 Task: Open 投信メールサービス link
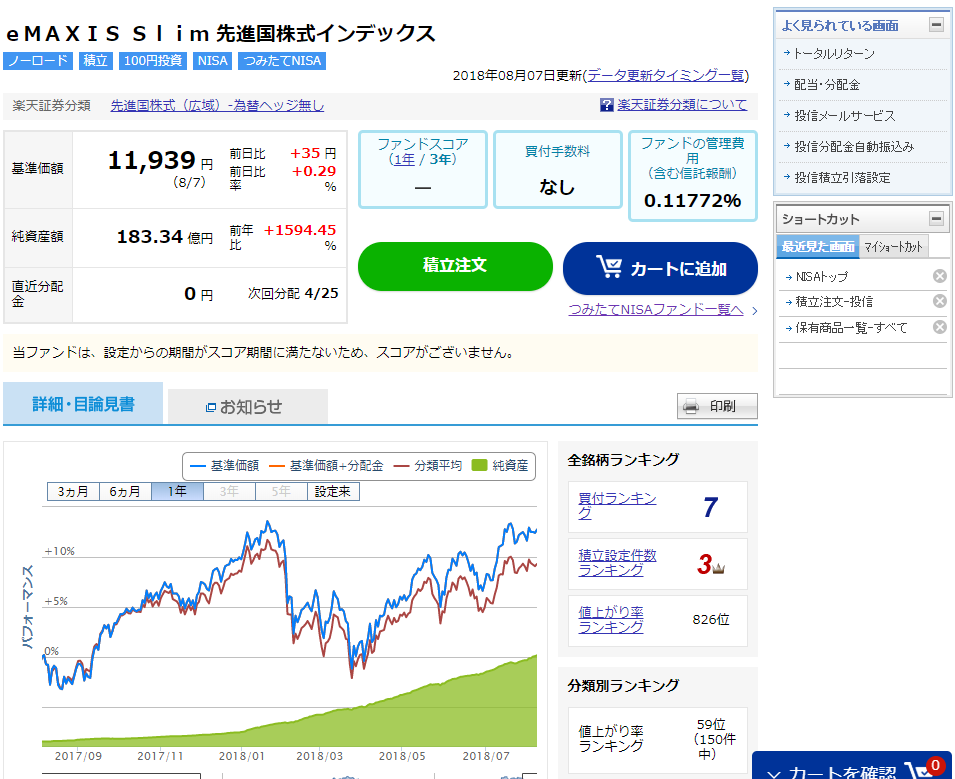(844, 116)
